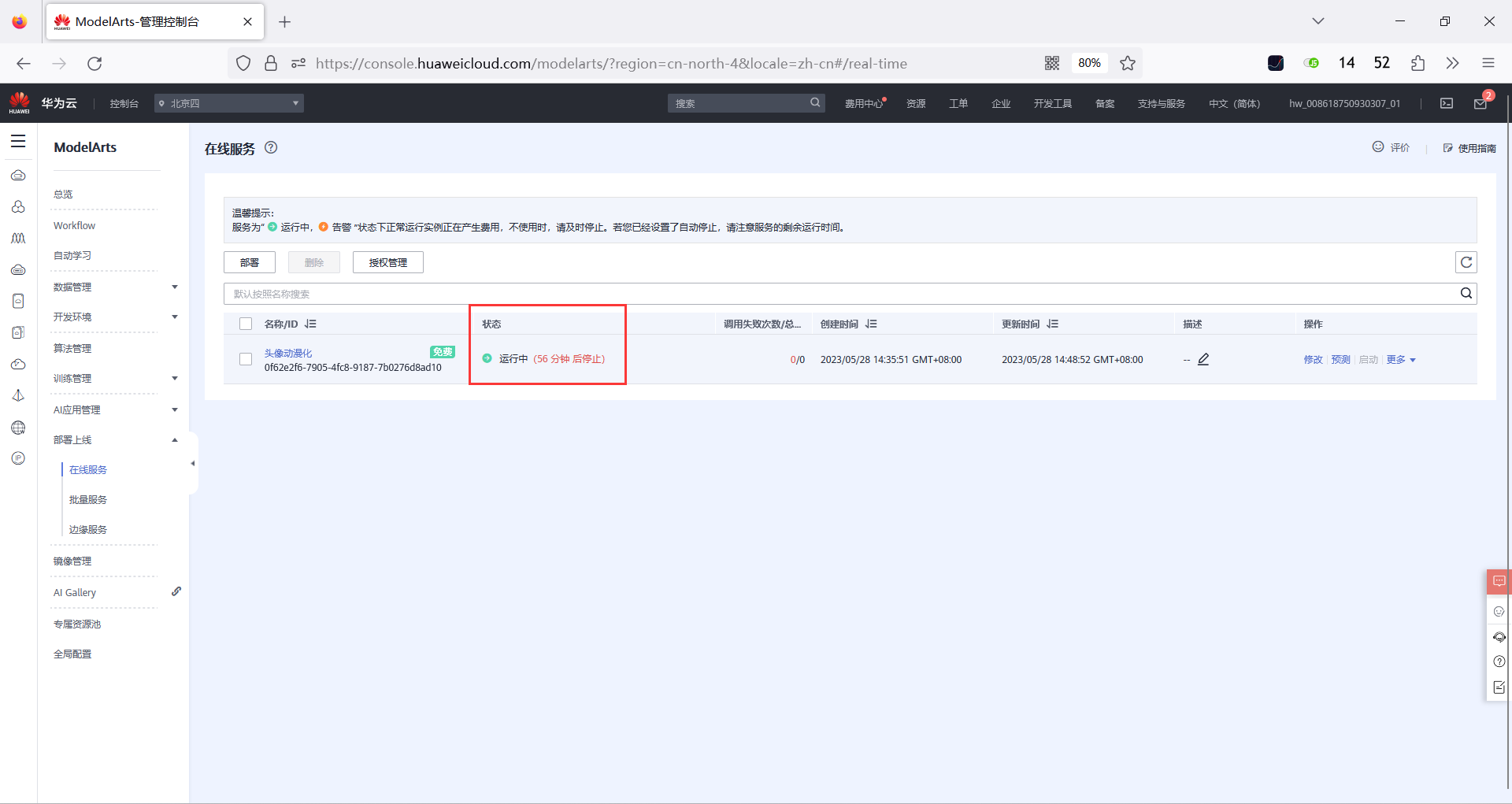Open 开发工具 in the top bar
Image resolution: width=1512 pixels, height=804 pixels.
[x=1053, y=104]
